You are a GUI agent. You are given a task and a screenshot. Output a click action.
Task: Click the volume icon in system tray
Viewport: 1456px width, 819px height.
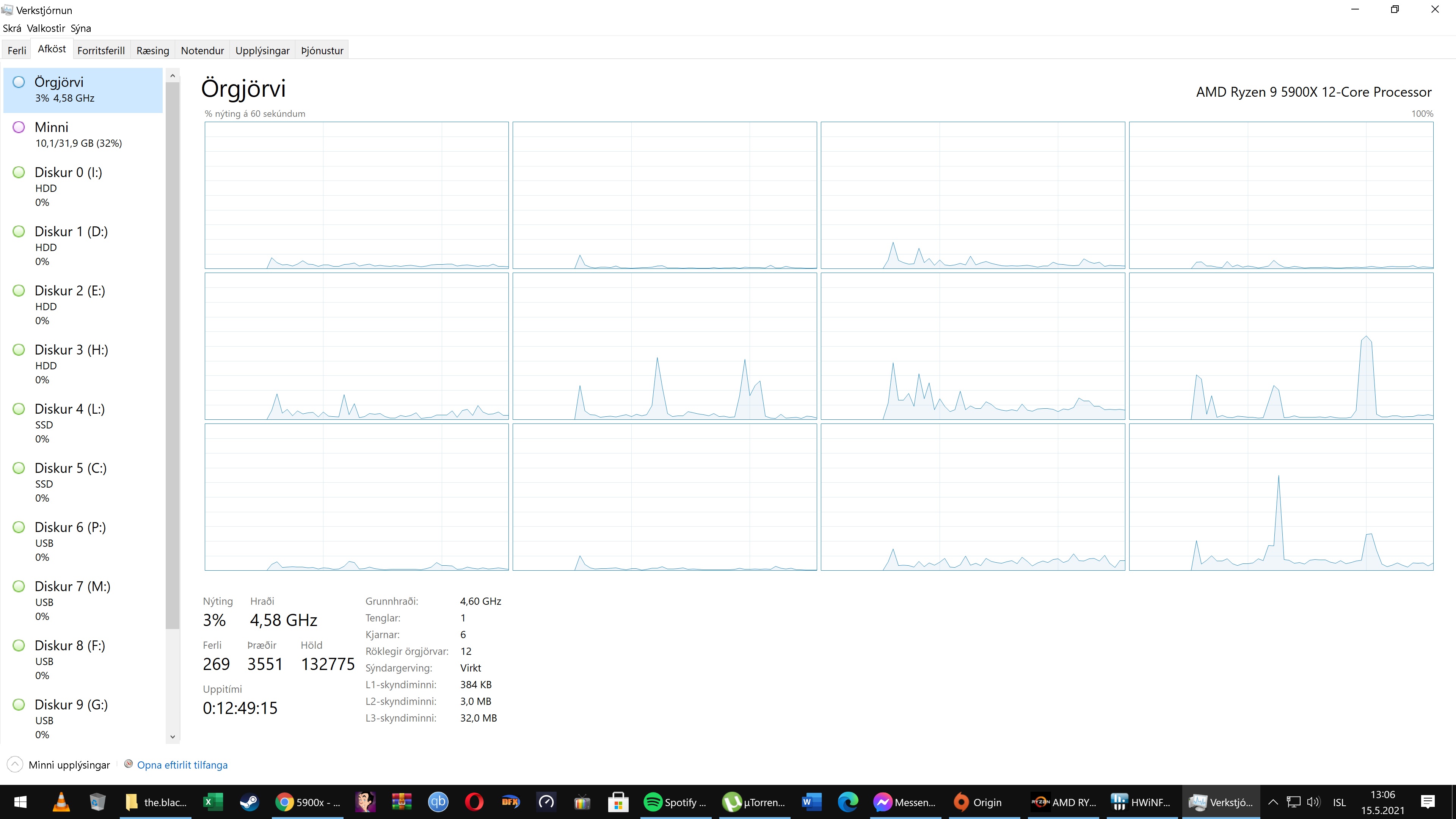1313,802
